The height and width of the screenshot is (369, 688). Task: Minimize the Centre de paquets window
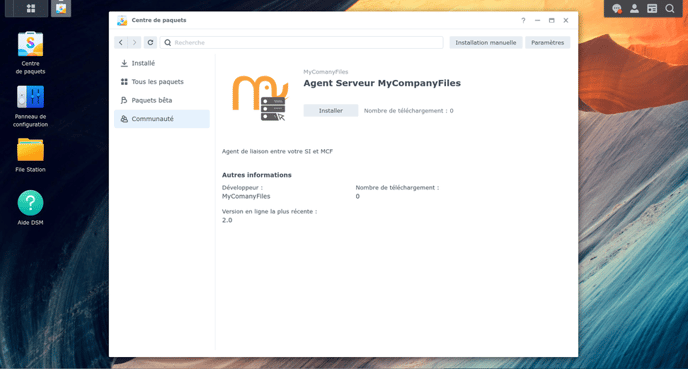(538, 20)
